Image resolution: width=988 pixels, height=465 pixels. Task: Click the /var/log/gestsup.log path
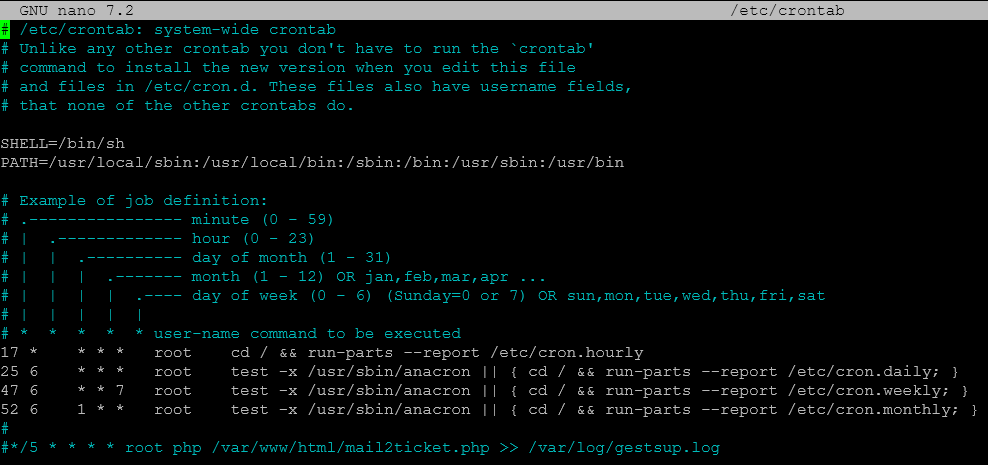(623, 448)
